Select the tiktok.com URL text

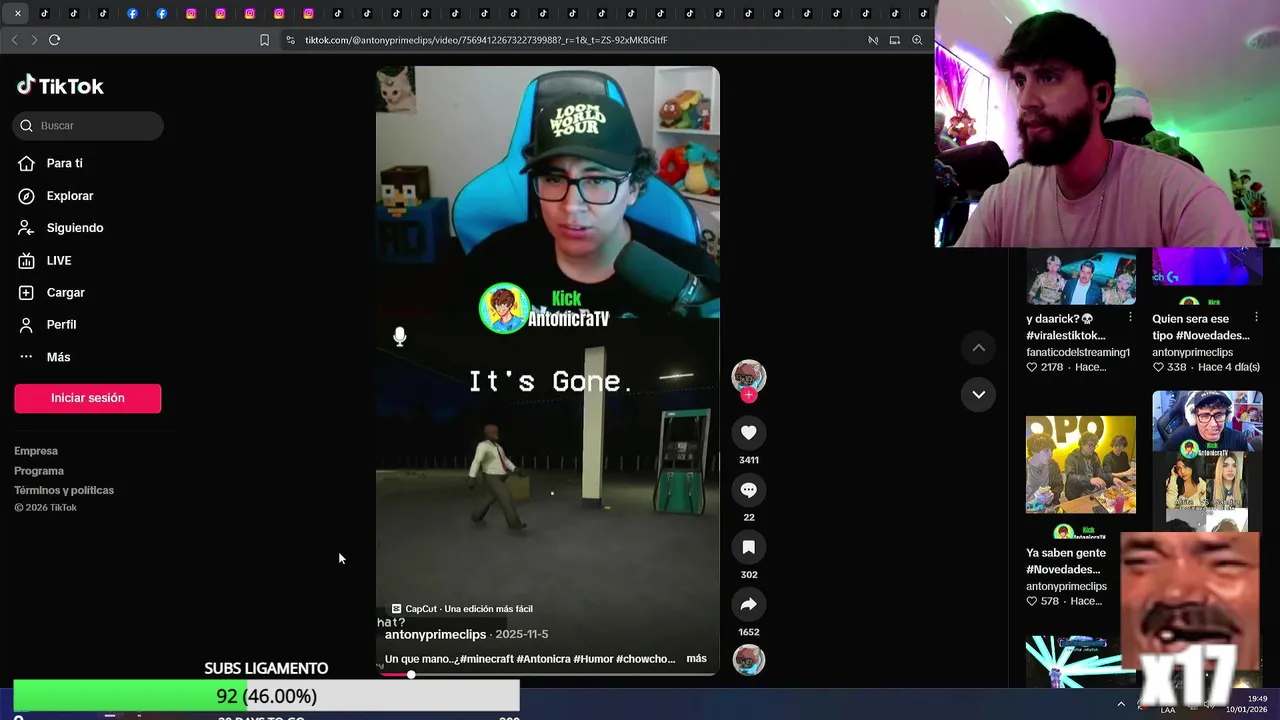486,40
